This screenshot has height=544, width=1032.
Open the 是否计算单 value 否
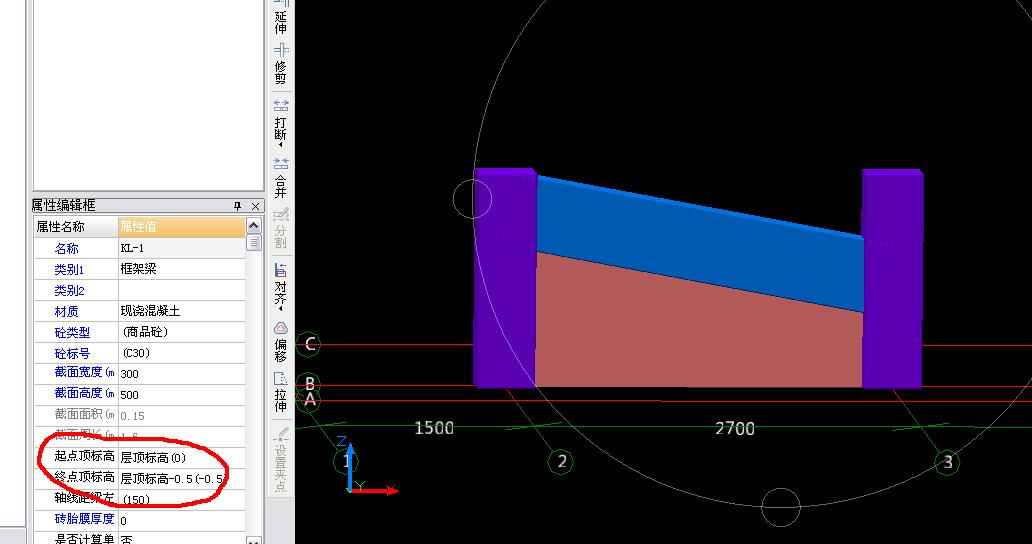click(182, 538)
